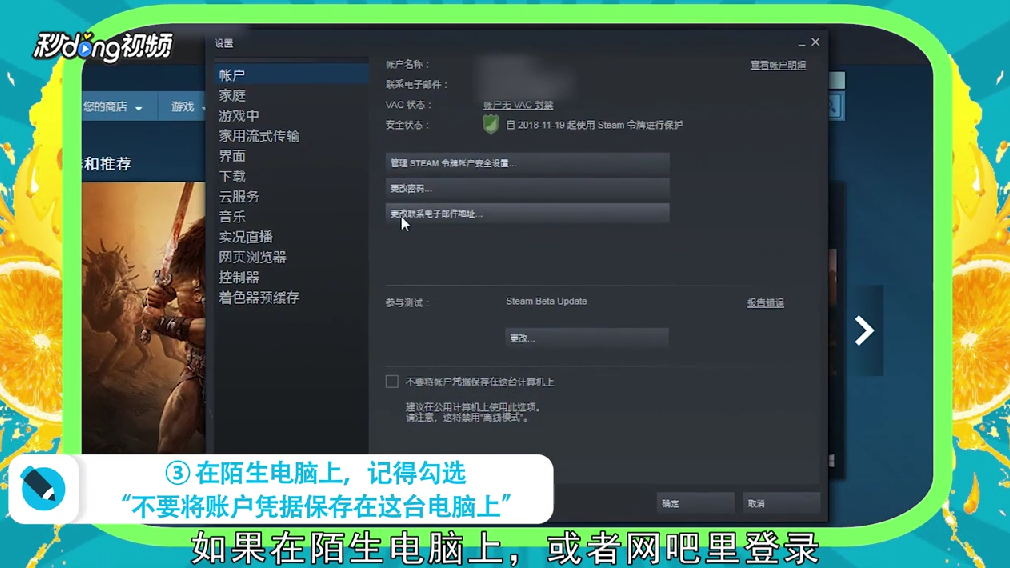Click 管理 STEAM 令牌帐户安全设置 button
Viewport: 1010px width, 568px height.
[x=528, y=163]
